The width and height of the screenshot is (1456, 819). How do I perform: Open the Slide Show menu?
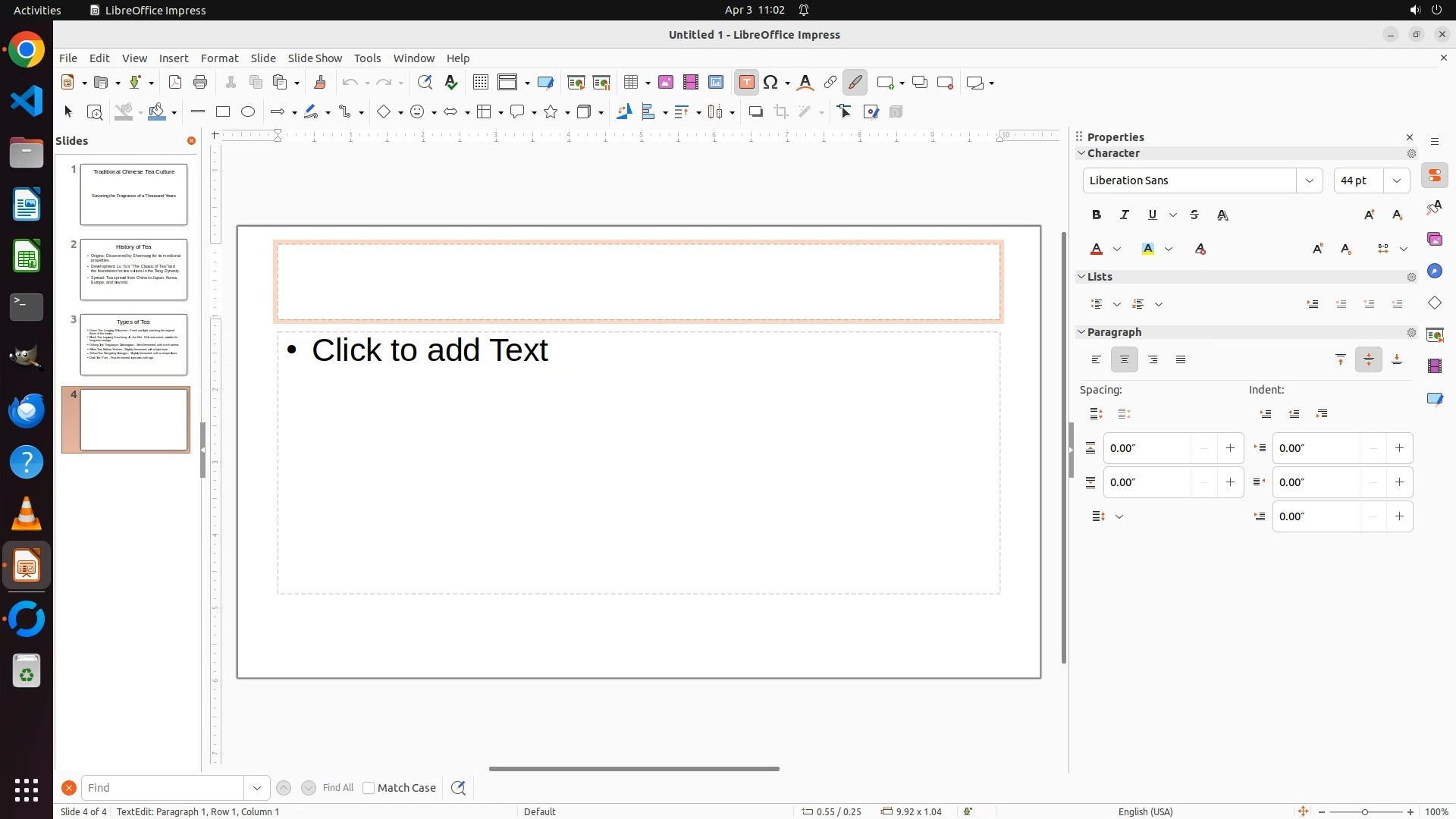coord(315,58)
